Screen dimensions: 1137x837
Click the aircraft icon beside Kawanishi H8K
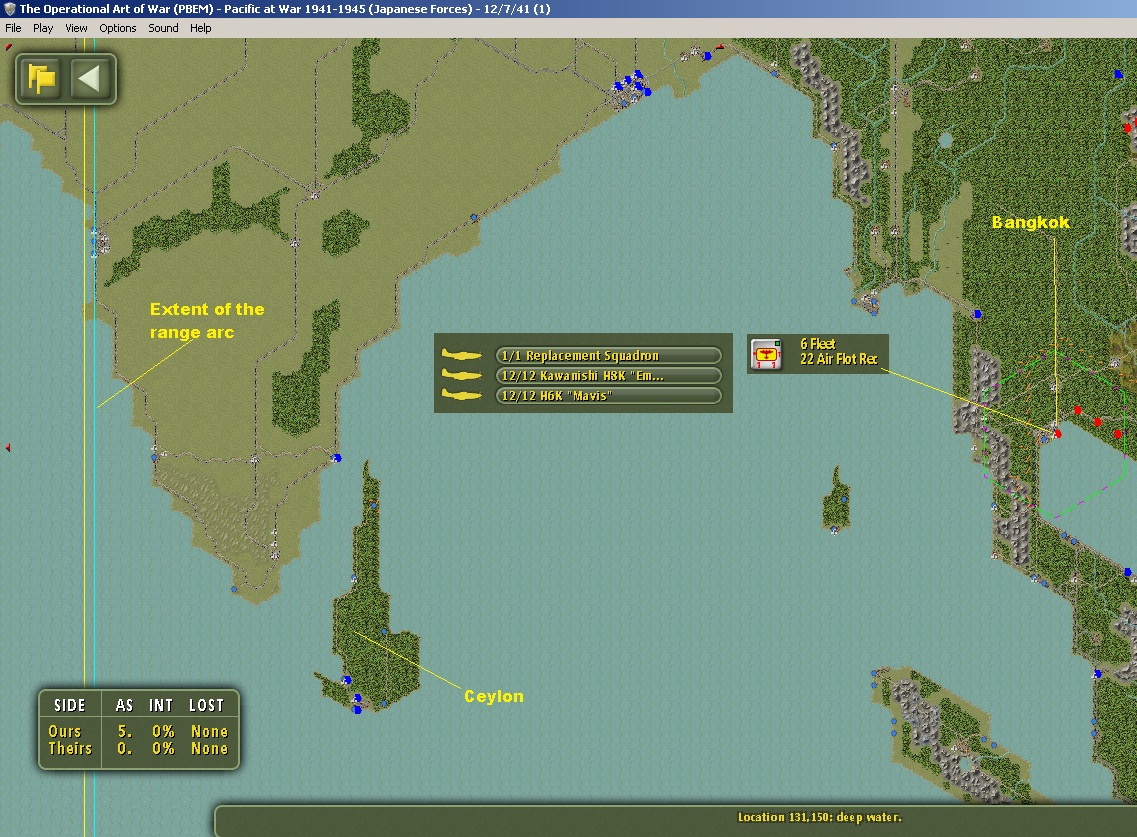(x=462, y=376)
